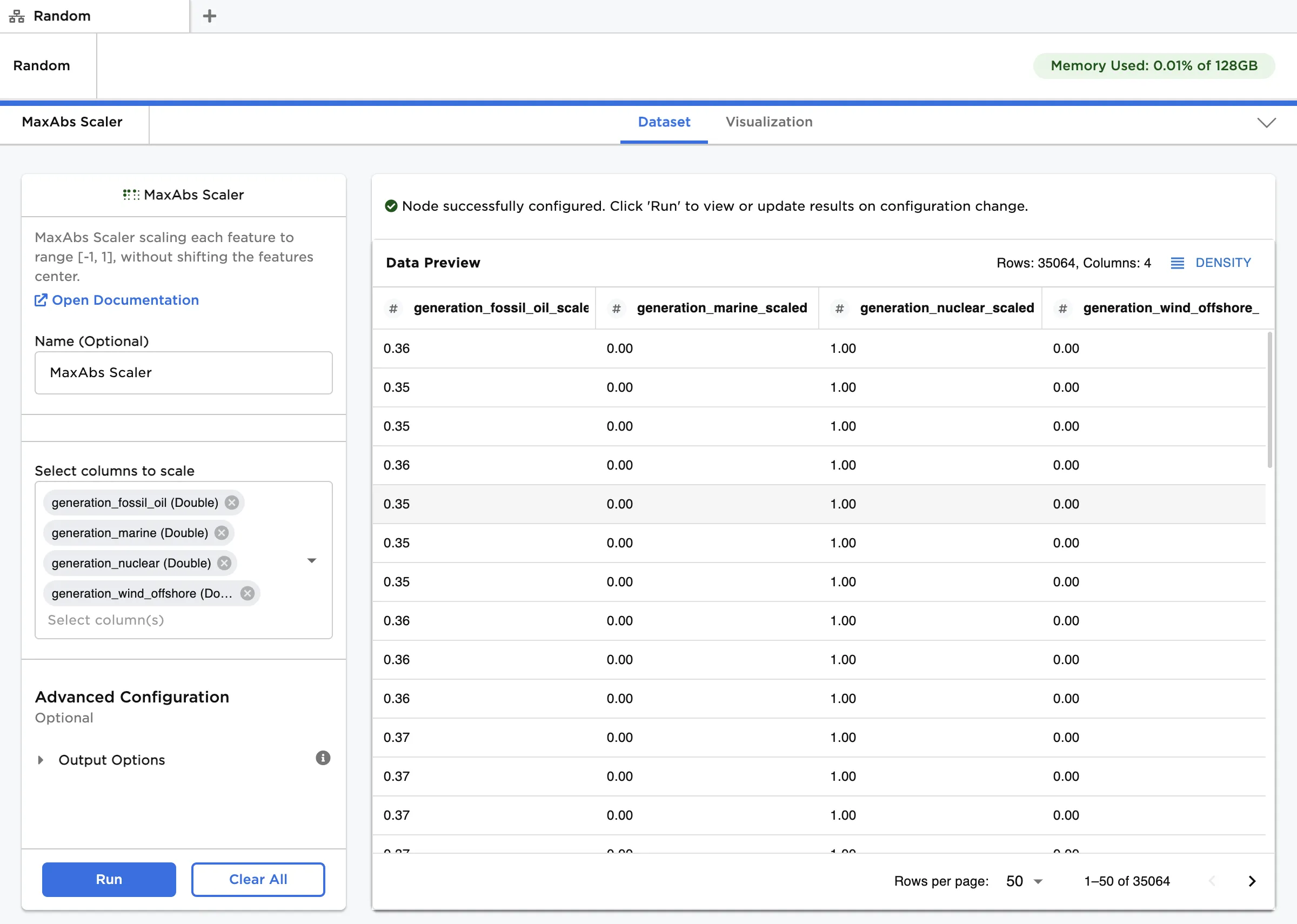
Task: Remove generation_marine column chip
Action: point(222,533)
